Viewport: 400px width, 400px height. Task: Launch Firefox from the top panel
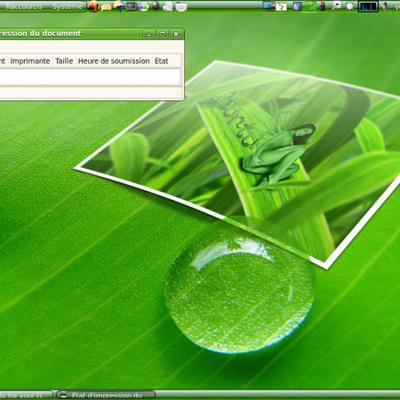(x=94, y=6)
